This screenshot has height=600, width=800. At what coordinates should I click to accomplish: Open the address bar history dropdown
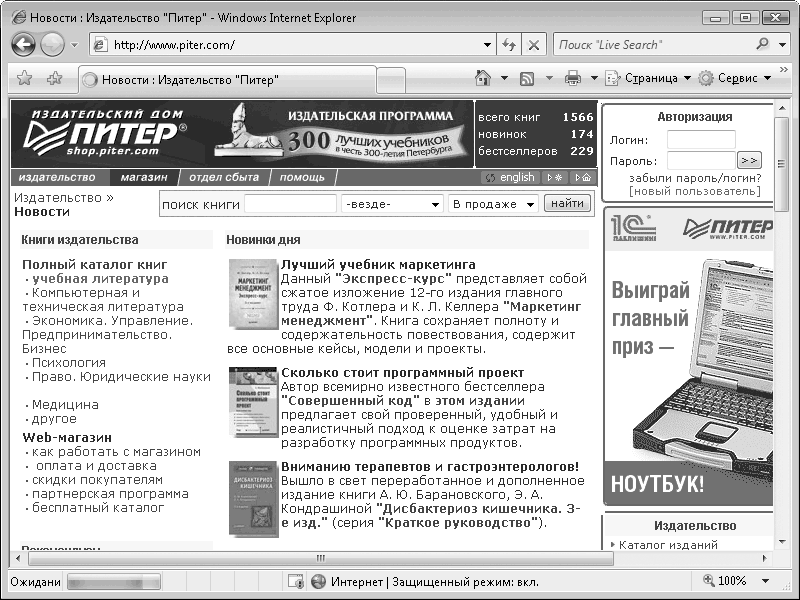(487, 45)
